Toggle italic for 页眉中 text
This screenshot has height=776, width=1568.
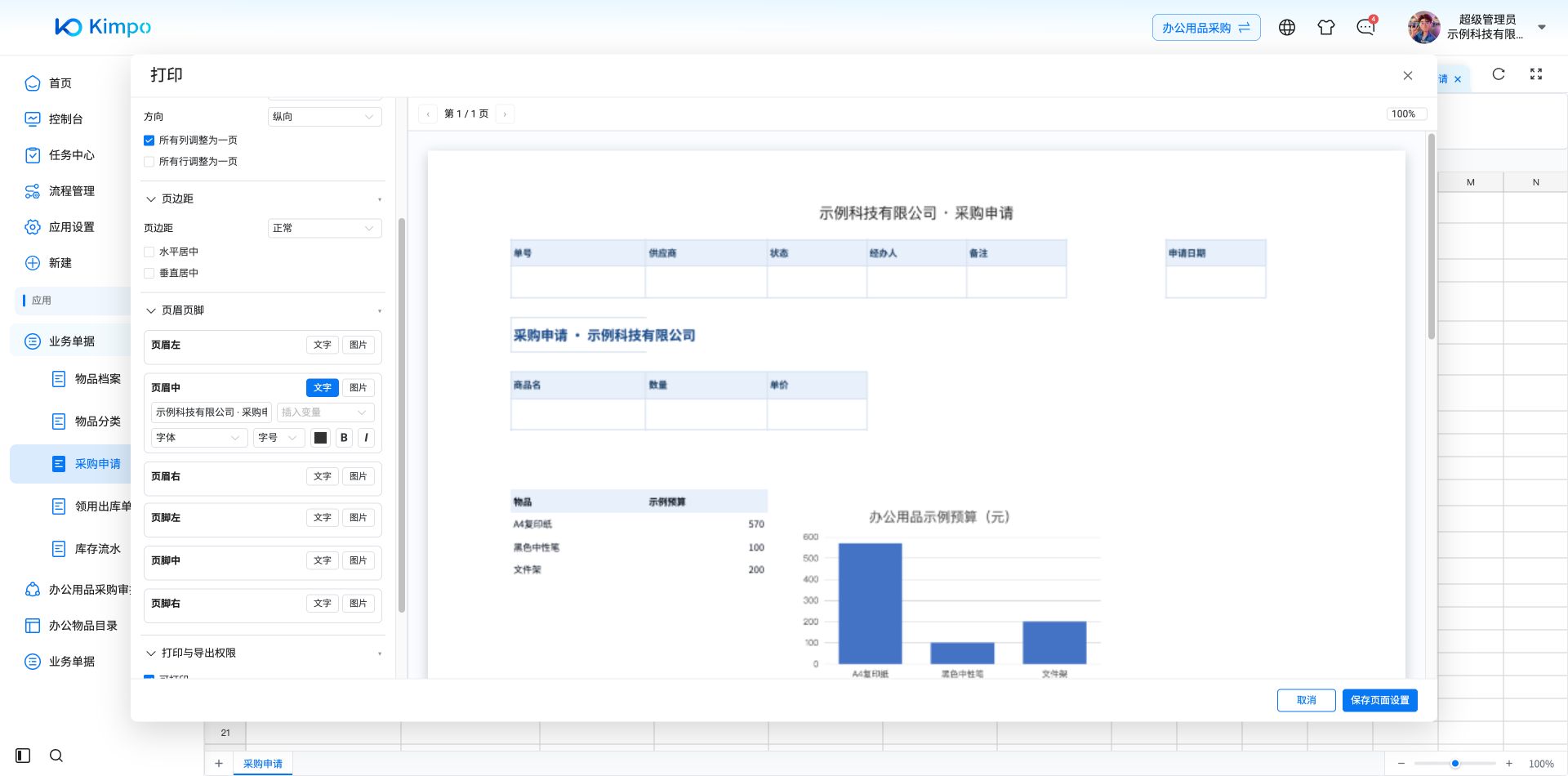[x=366, y=438]
